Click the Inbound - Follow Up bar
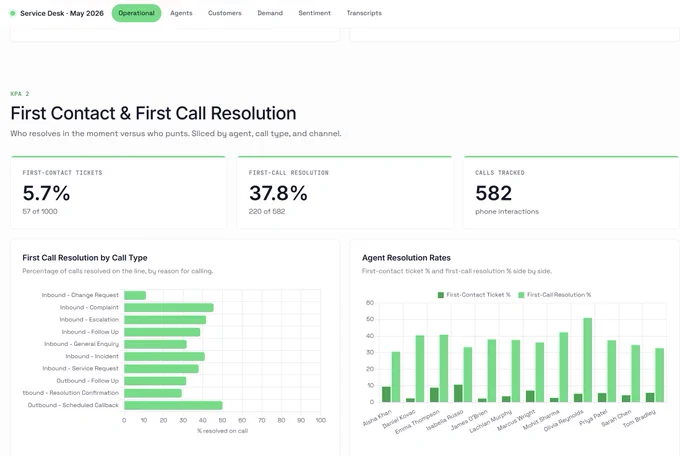This screenshot has width=680, height=456. (x=162, y=332)
